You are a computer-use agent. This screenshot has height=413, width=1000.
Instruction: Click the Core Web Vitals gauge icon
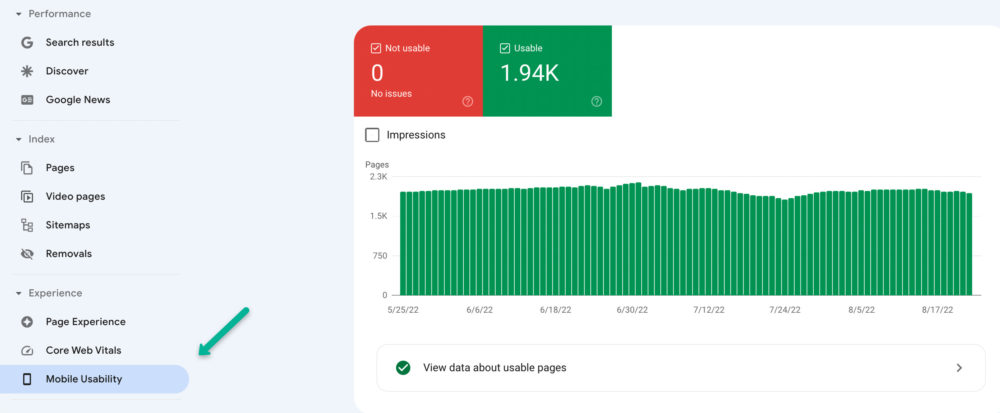(27, 351)
